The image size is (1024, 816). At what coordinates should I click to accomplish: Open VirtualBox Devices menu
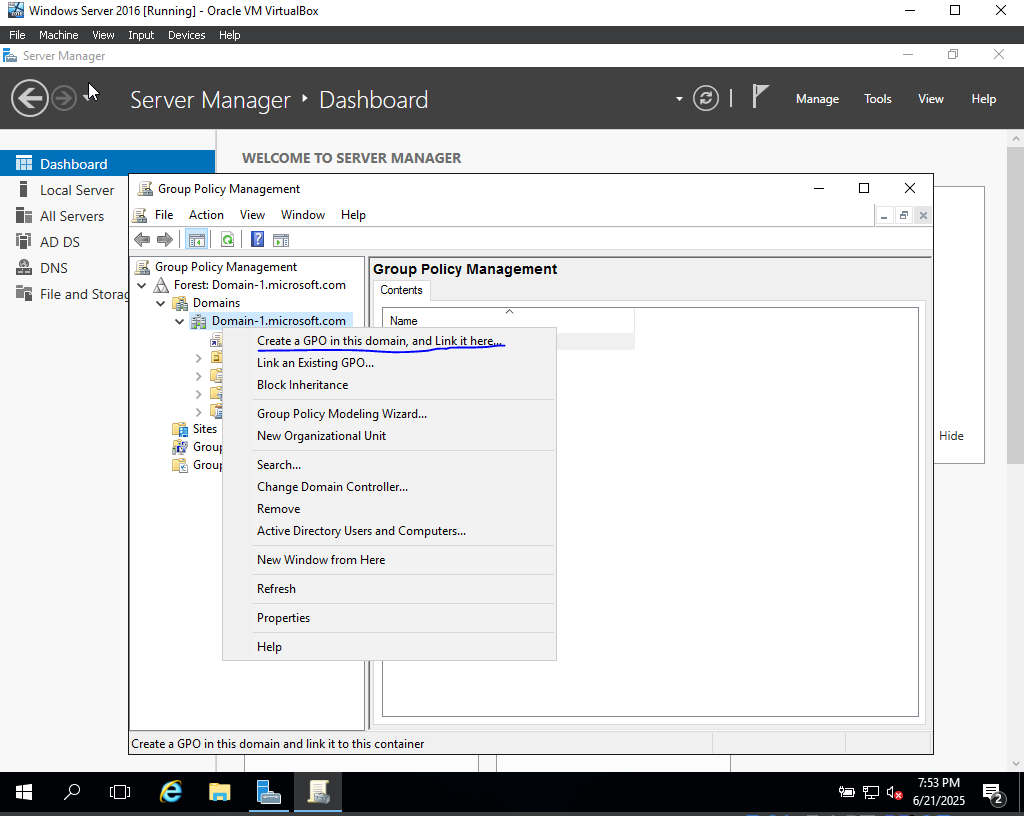tap(186, 35)
